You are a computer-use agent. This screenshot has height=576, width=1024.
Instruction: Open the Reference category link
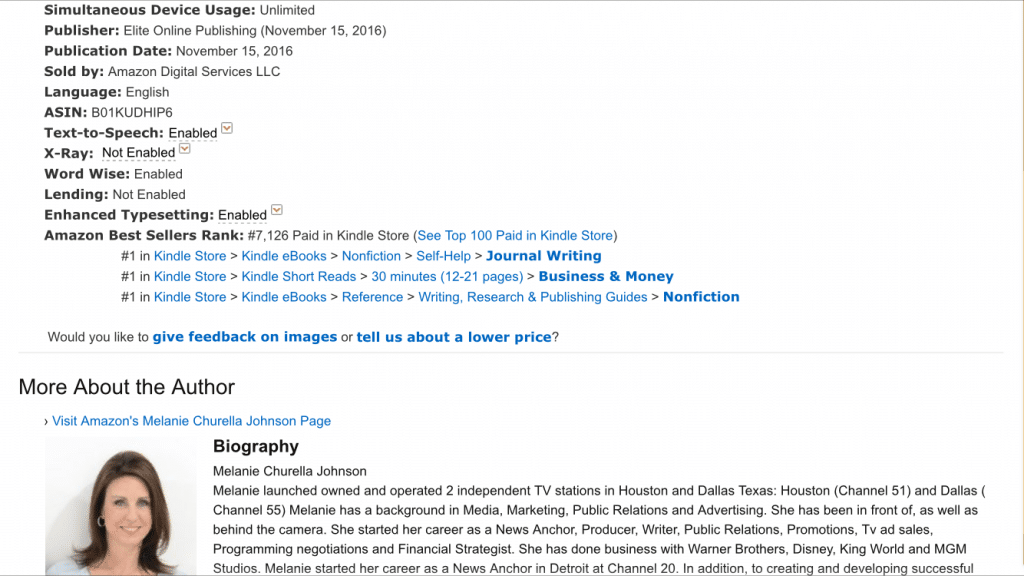click(372, 296)
